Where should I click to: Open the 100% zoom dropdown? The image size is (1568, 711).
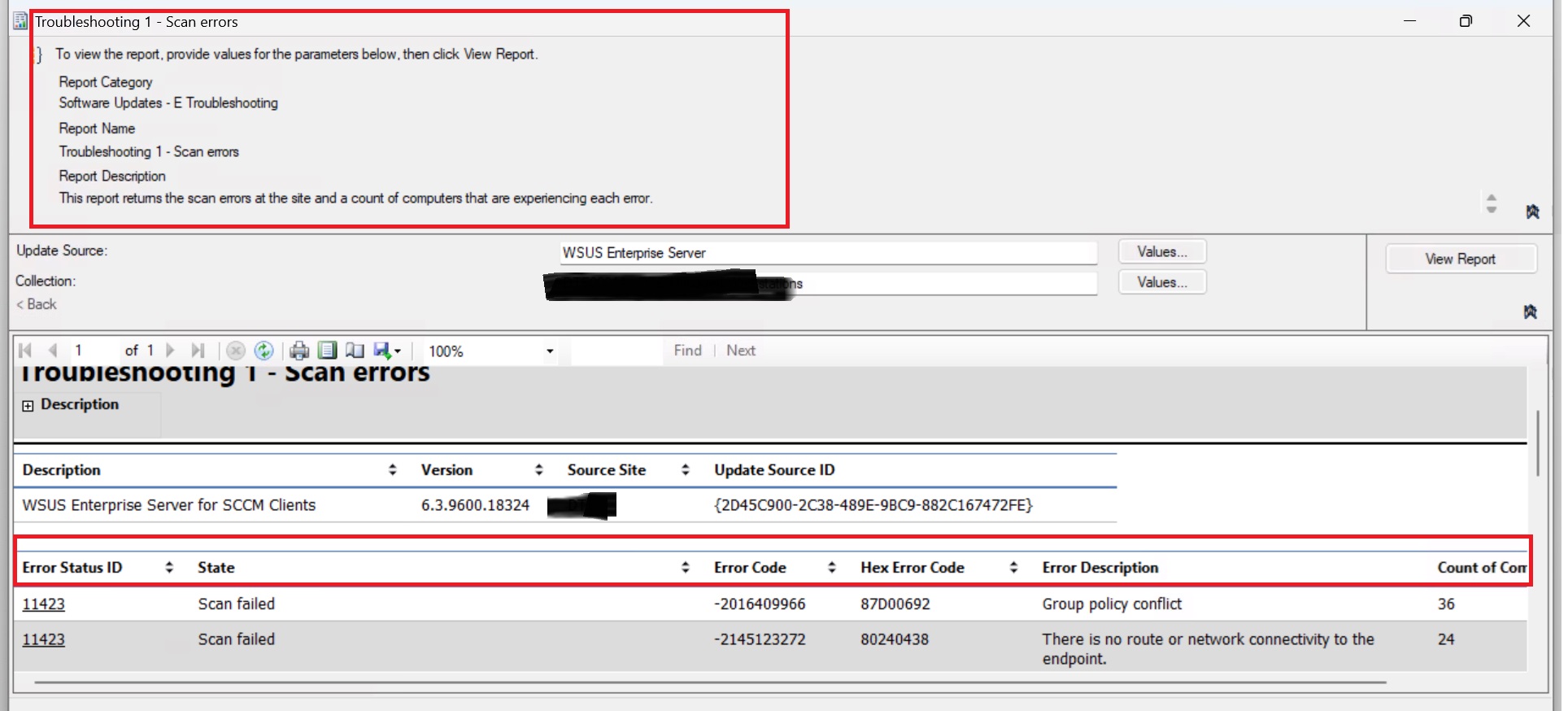[550, 351]
